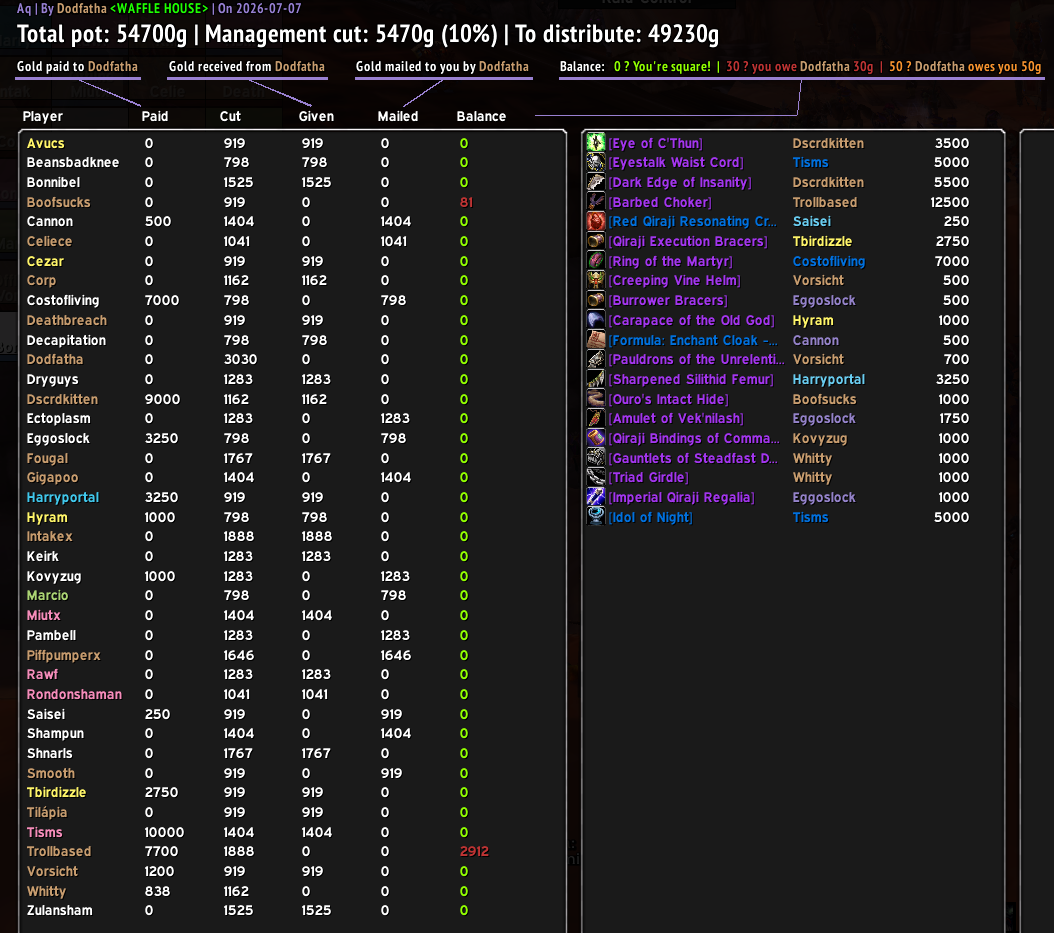Click Piffpumperx's mailed amount 1646
This screenshot has height=933, width=1054.
(x=395, y=655)
